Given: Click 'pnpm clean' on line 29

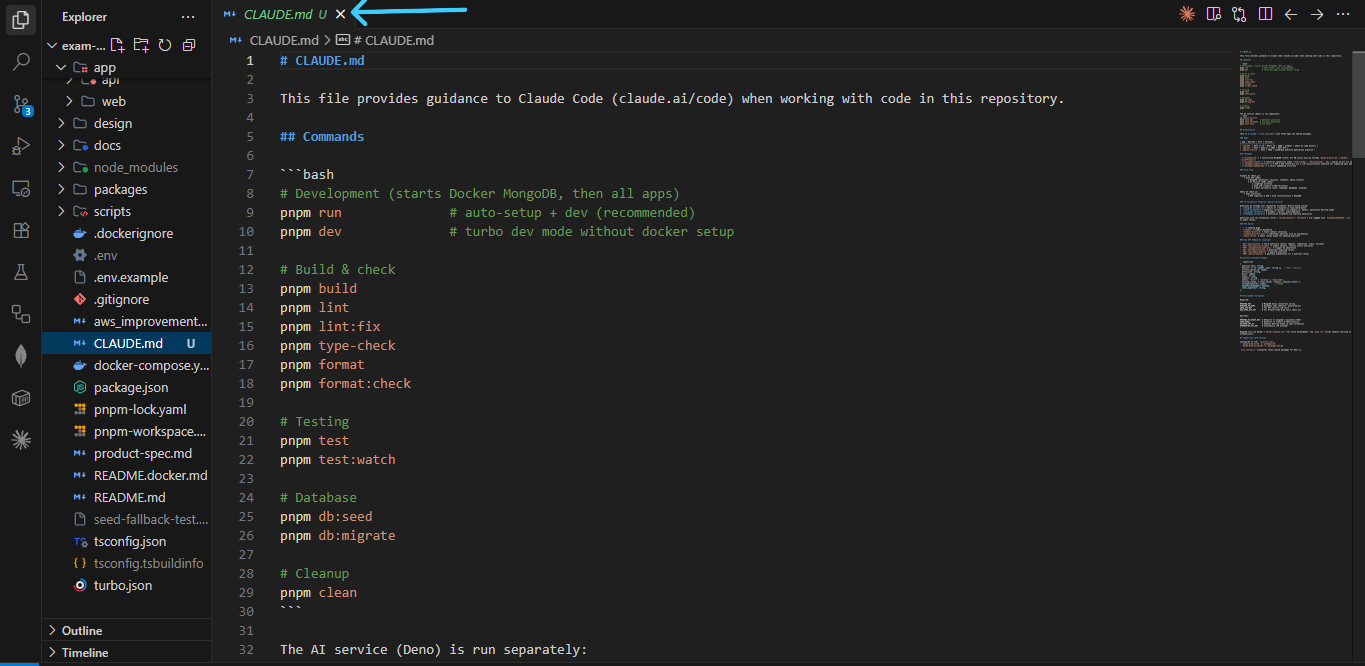Looking at the screenshot, I should click(318, 592).
